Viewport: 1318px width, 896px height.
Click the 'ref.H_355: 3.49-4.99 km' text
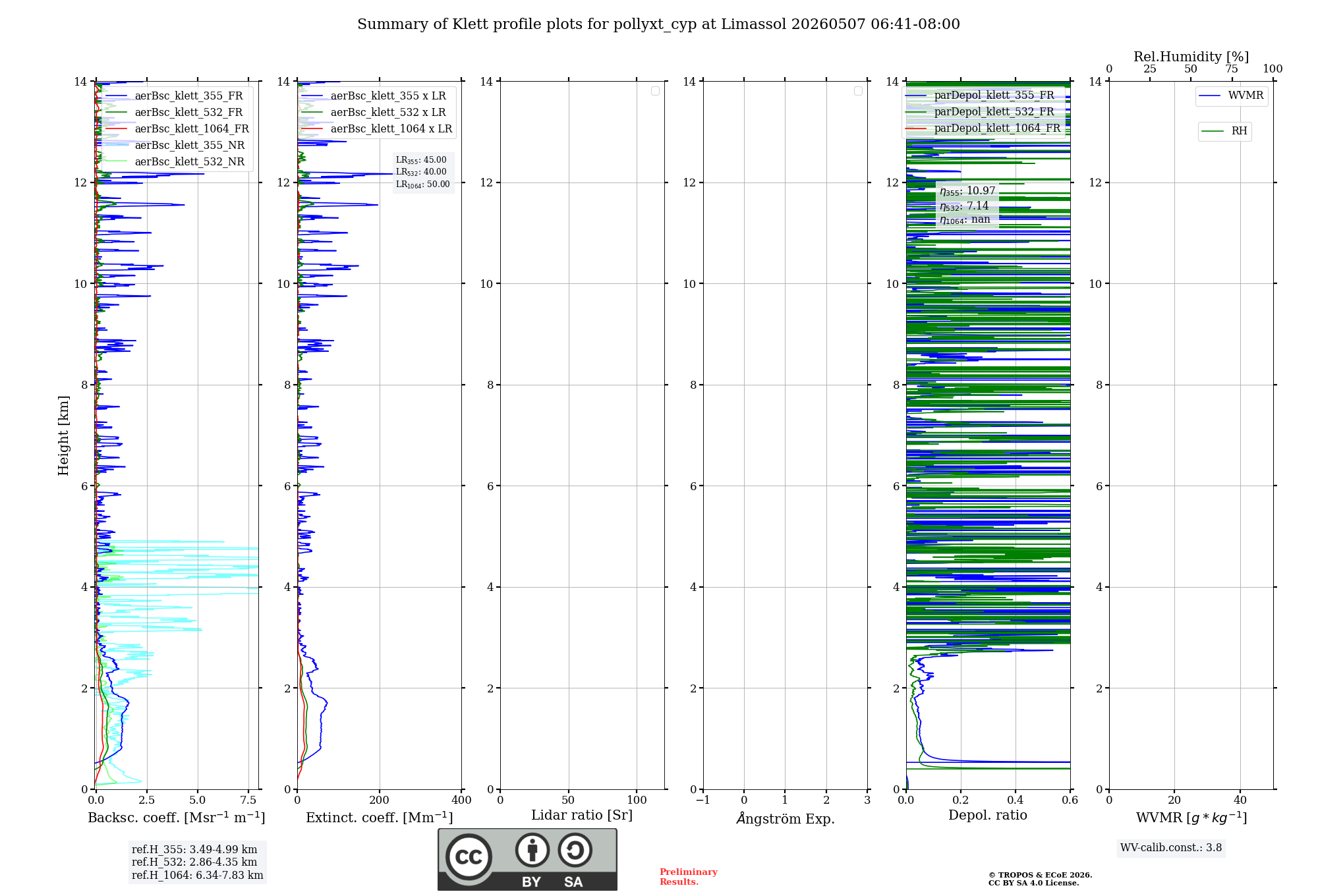coord(194,850)
